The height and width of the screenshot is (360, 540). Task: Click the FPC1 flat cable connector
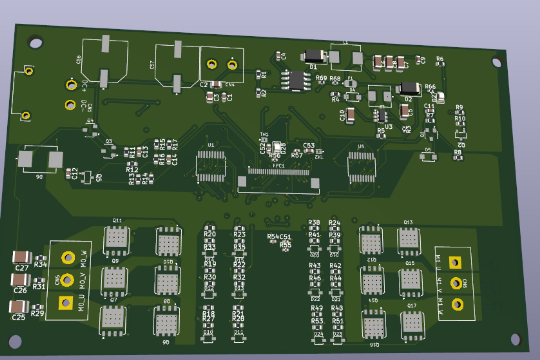click(x=279, y=179)
